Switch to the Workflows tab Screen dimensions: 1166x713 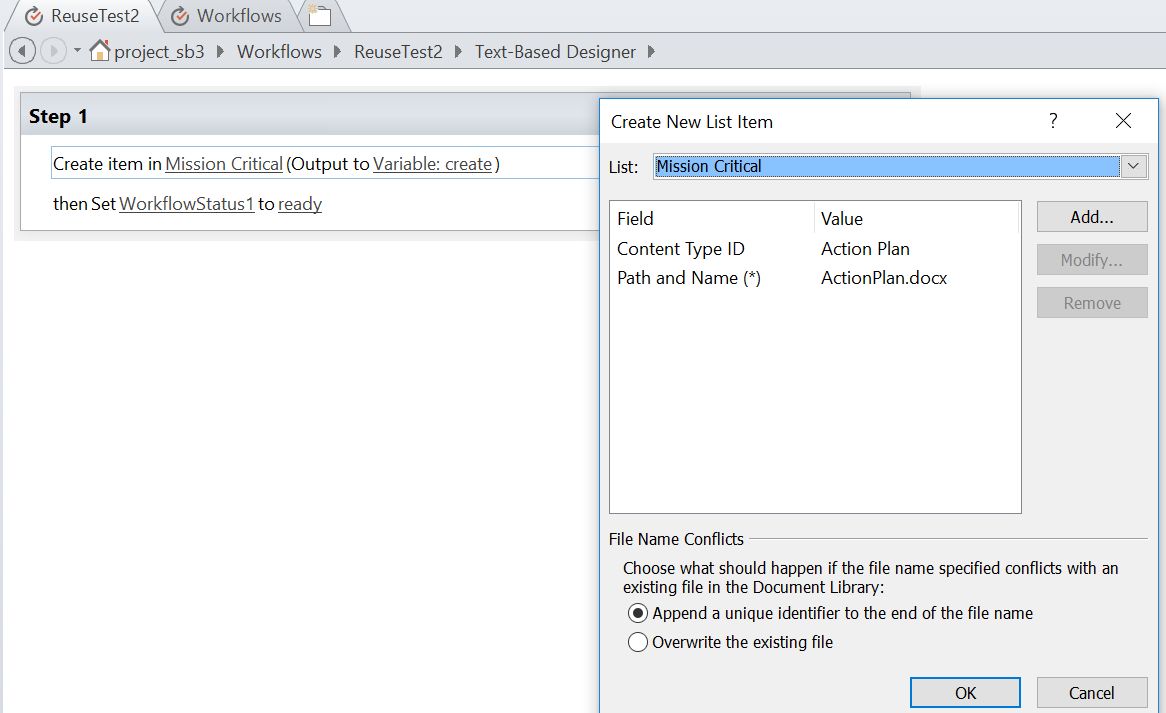click(x=228, y=16)
